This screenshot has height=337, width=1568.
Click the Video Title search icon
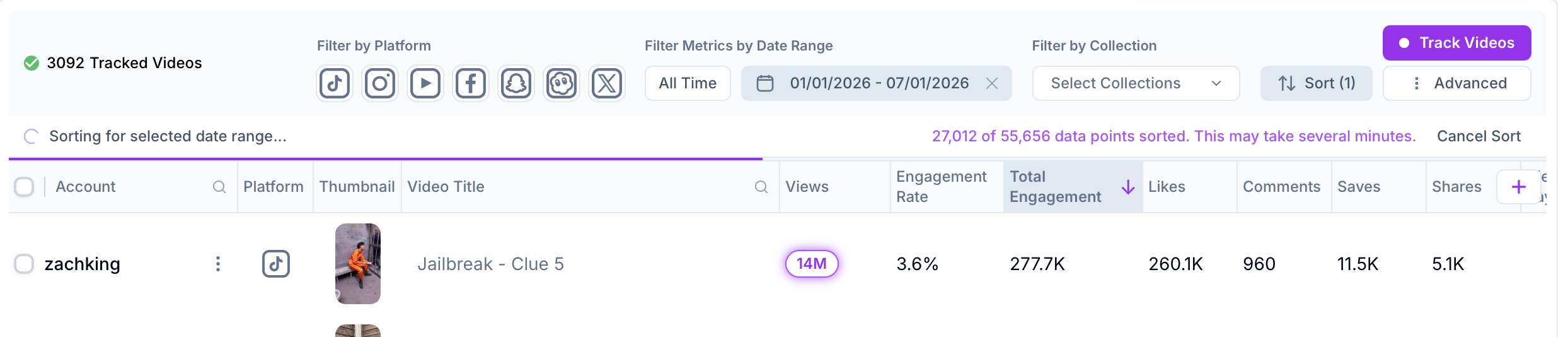pyautogui.click(x=761, y=187)
